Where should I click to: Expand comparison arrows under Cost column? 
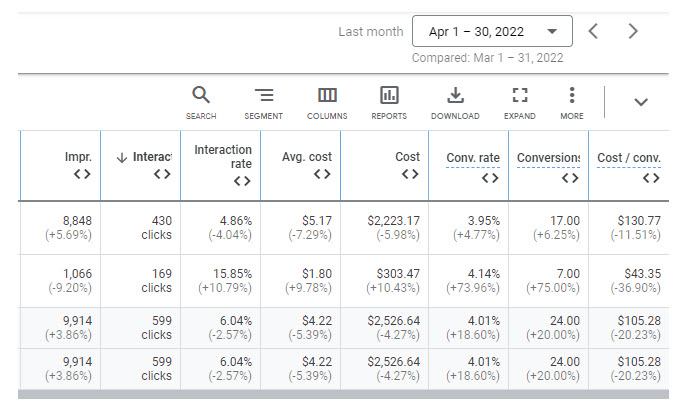click(410, 174)
